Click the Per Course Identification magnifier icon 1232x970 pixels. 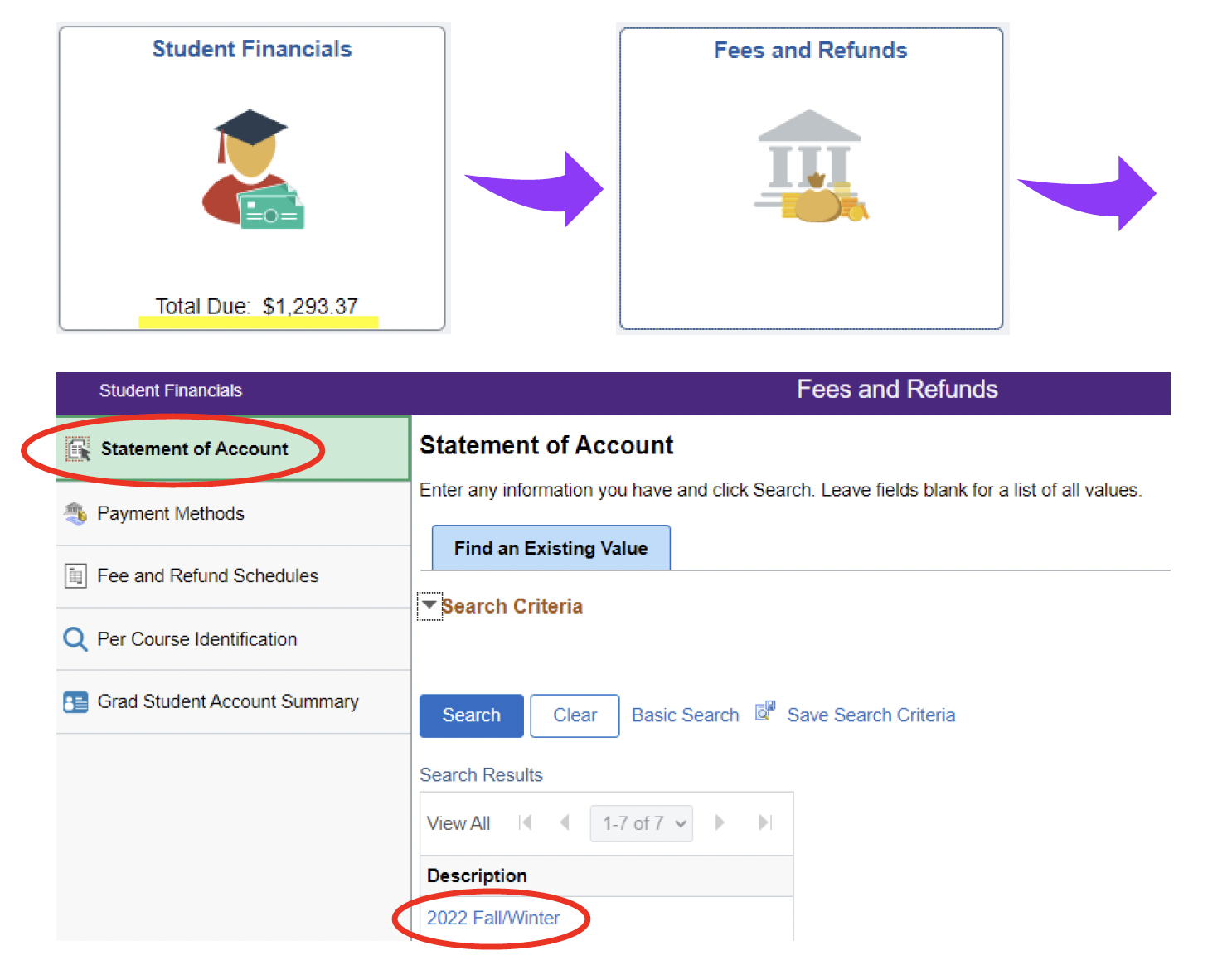75,638
